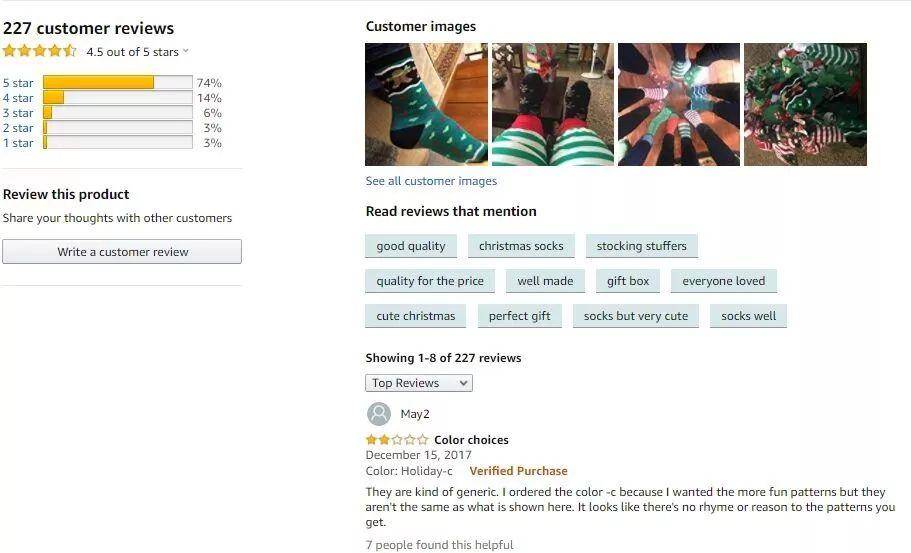Screen dimensions: 911x553
Task: Click the overall star rating icons
Action: tap(40, 51)
